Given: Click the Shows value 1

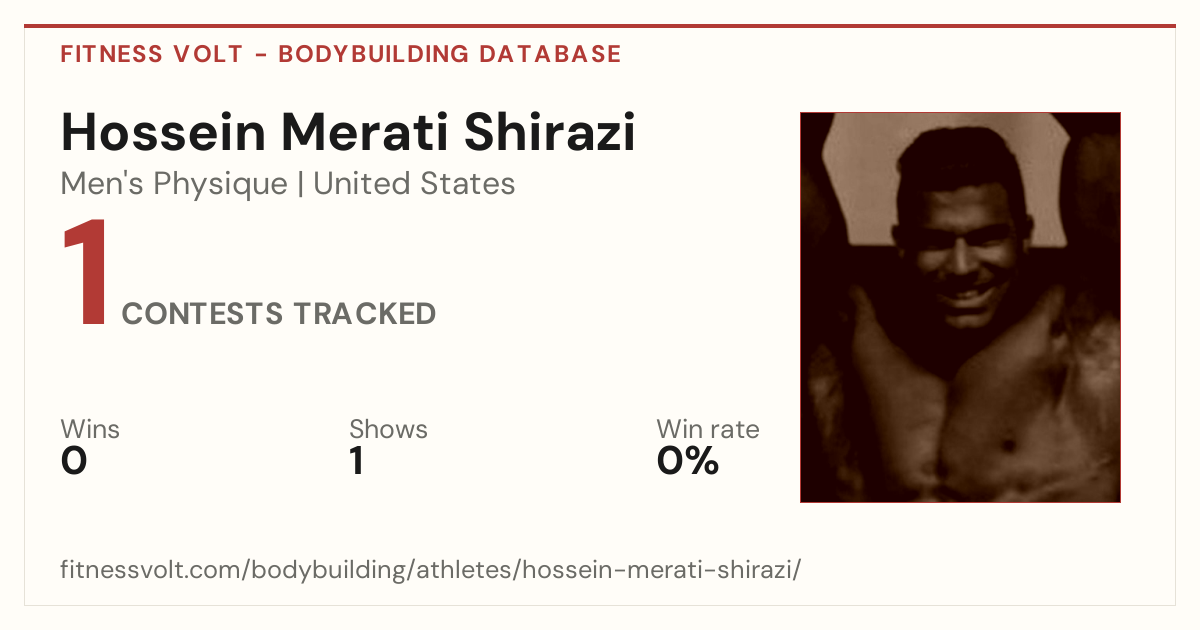Looking at the screenshot, I should point(356,461).
